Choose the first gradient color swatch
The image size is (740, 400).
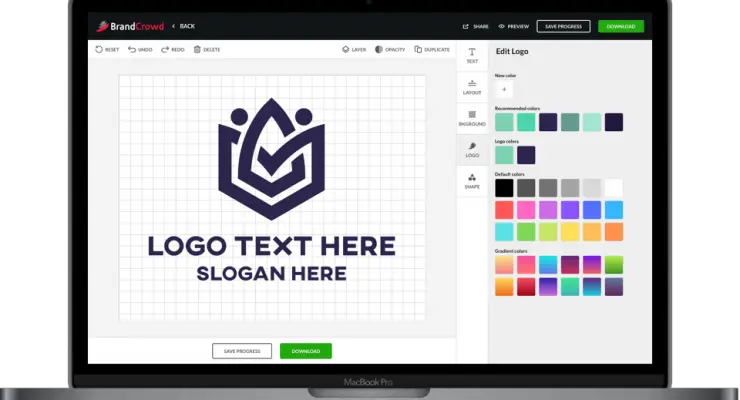pyautogui.click(x=504, y=264)
